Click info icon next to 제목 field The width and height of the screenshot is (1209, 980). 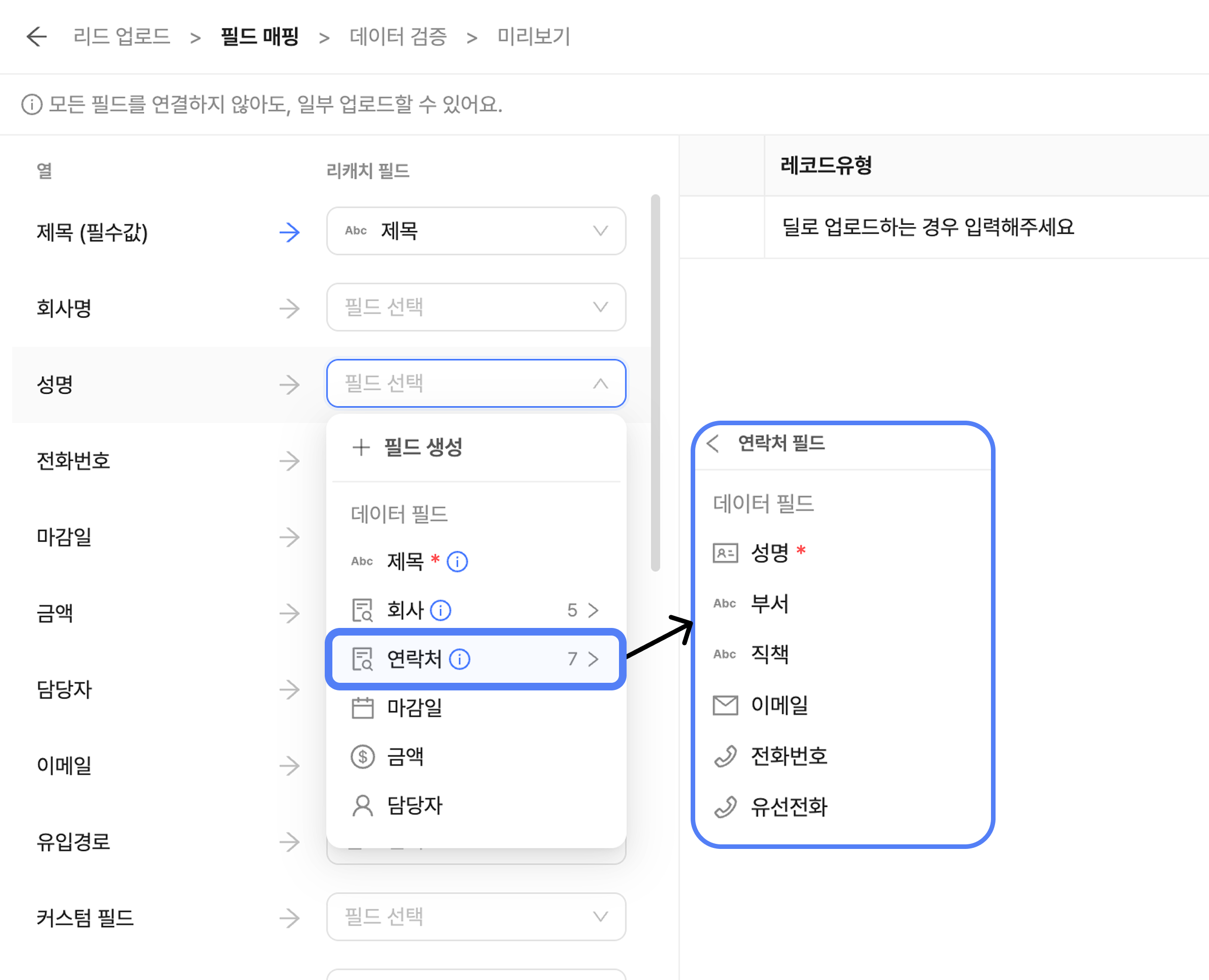(457, 562)
